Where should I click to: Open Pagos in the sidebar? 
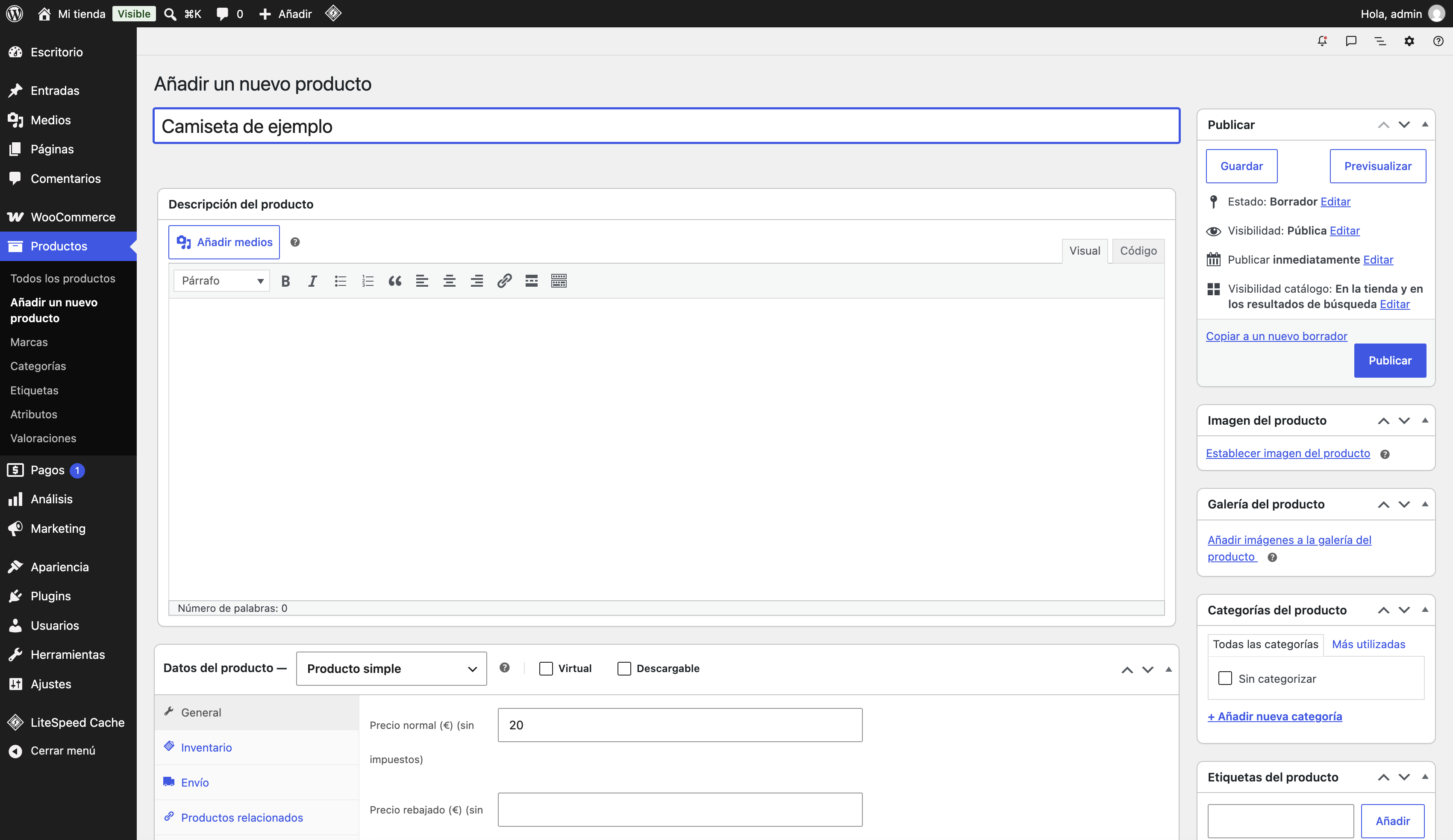(68, 470)
